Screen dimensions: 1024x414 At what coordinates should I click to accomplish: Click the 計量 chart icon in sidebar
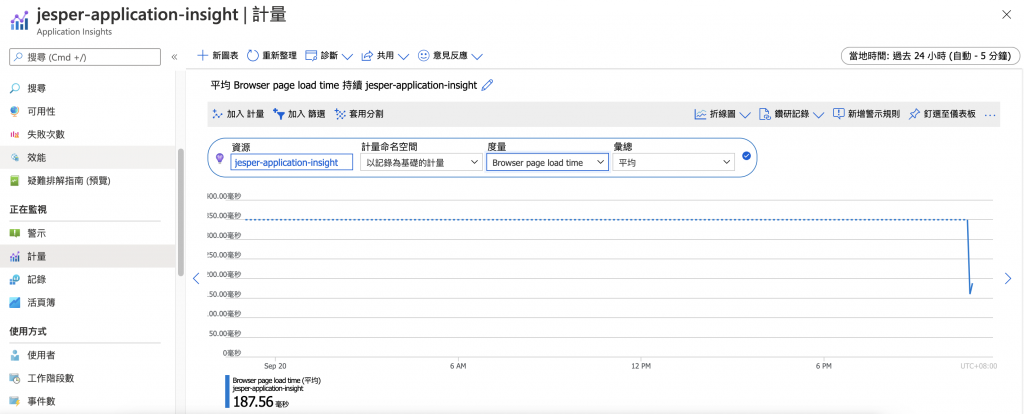tap(15, 257)
